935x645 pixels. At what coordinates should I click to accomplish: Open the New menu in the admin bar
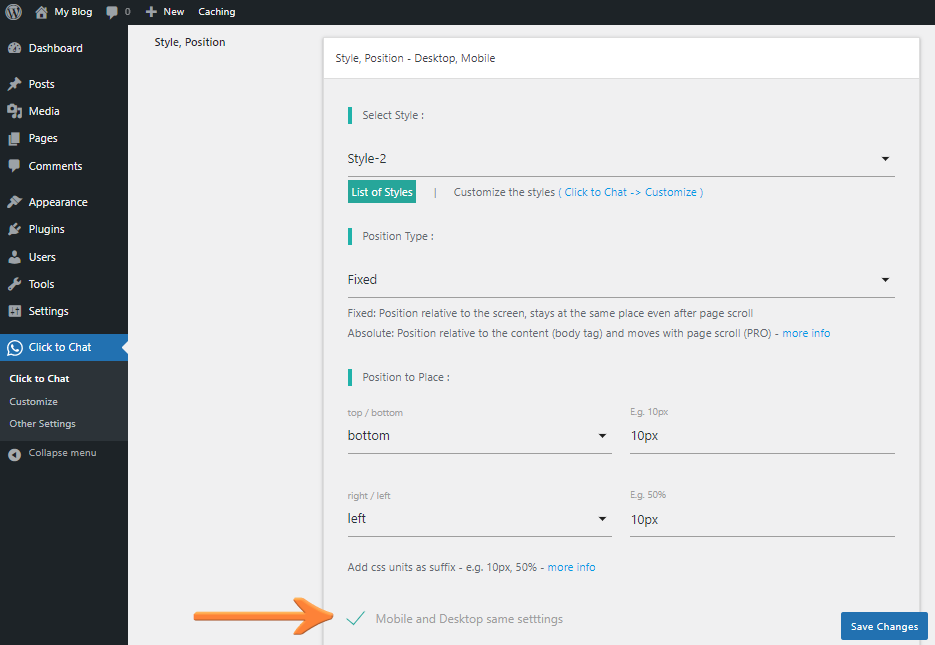coord(164,11)
